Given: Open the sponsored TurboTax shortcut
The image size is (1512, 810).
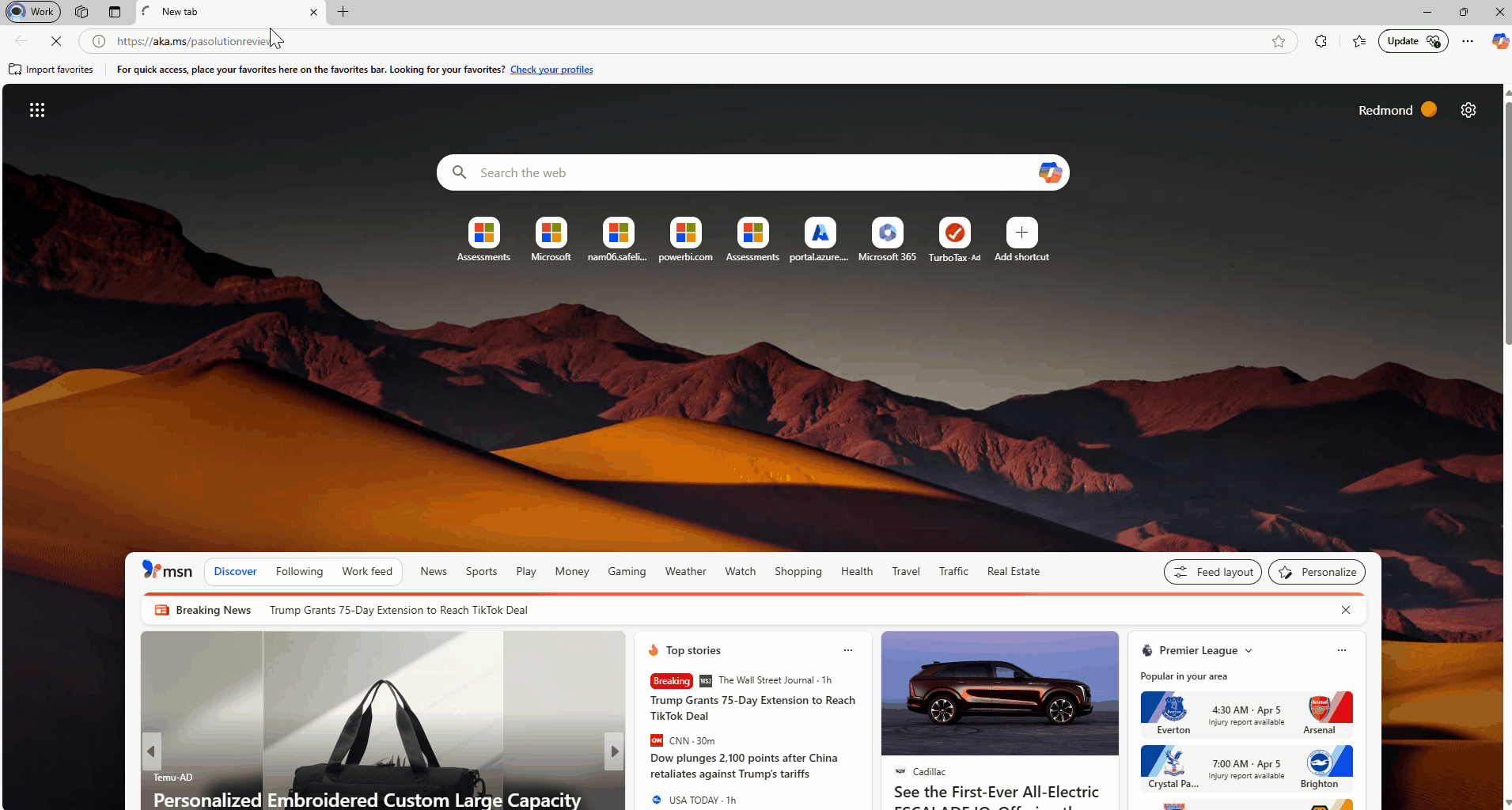Looking at the screenshot, I should pos(953,237).
